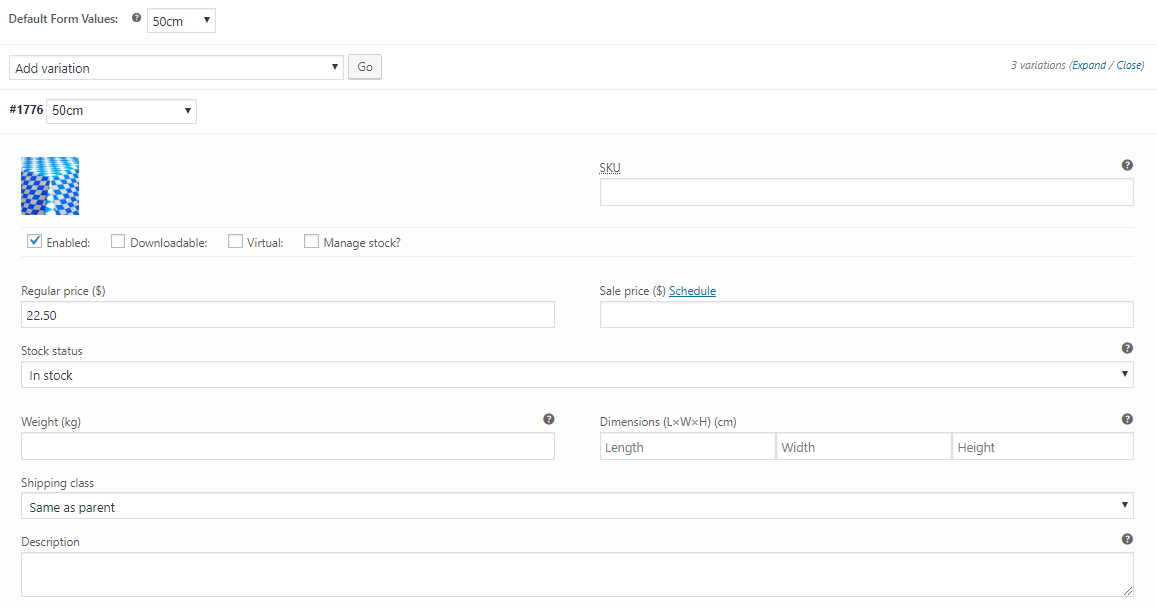Tick the Virtual checkbox
This screenshot has width=1157, height=608.
235,241
